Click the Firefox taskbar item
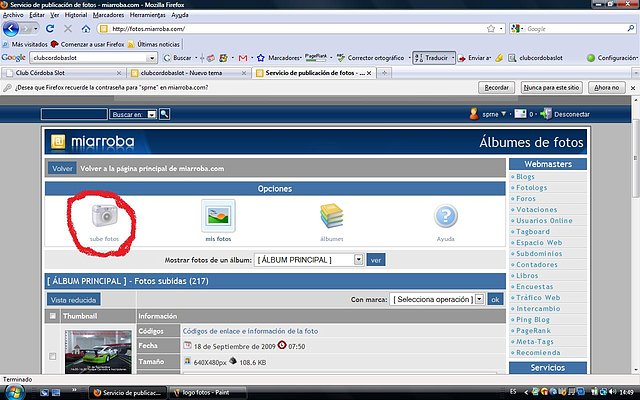The image size is (640, 400). (x=128, y=393)
